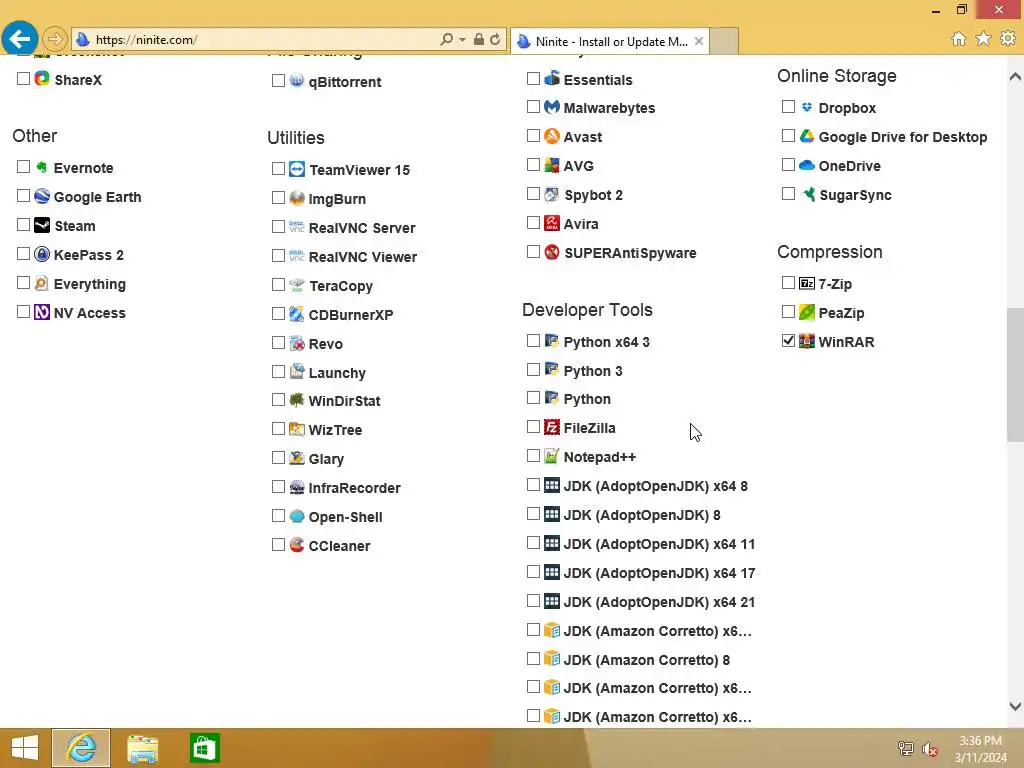Viewport: 1024px width, 768px height.
Task: Refresh the page with the reload button
Action: 495,39
